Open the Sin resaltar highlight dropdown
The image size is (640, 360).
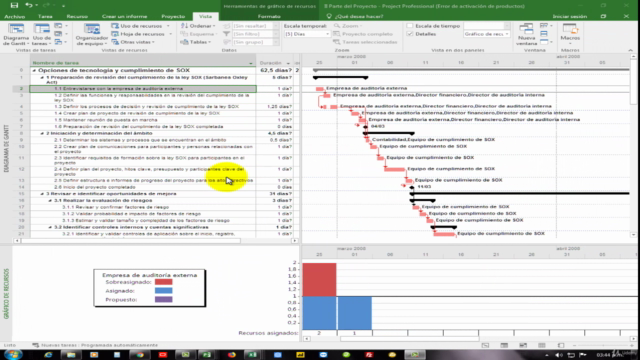point(276,26)
